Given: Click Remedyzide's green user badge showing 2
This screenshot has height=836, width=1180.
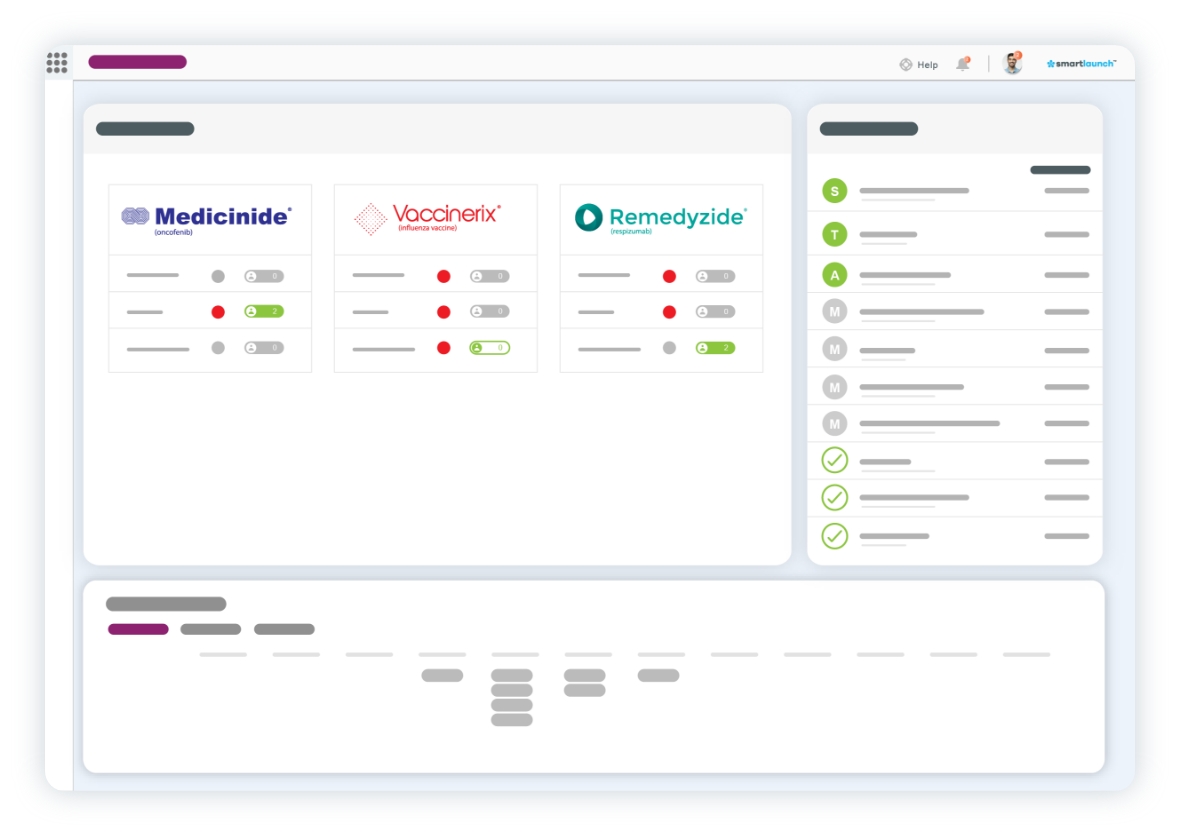Looking at the screenshot, I should [x=715, y=348].
